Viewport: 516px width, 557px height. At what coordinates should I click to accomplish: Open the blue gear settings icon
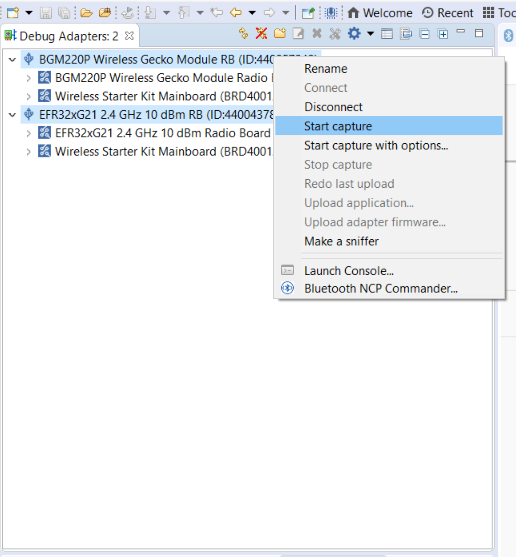point(354,33)
